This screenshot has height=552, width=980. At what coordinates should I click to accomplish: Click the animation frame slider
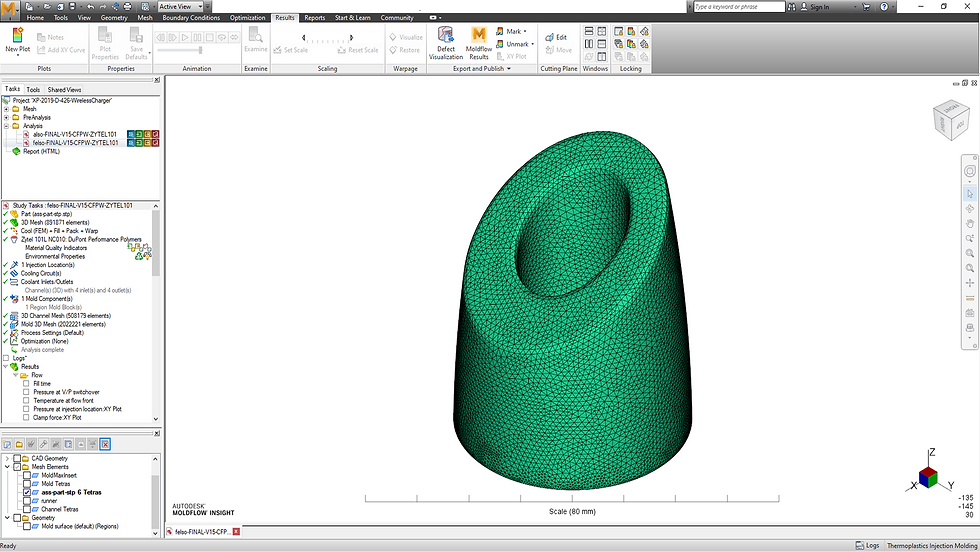point(198,50)
